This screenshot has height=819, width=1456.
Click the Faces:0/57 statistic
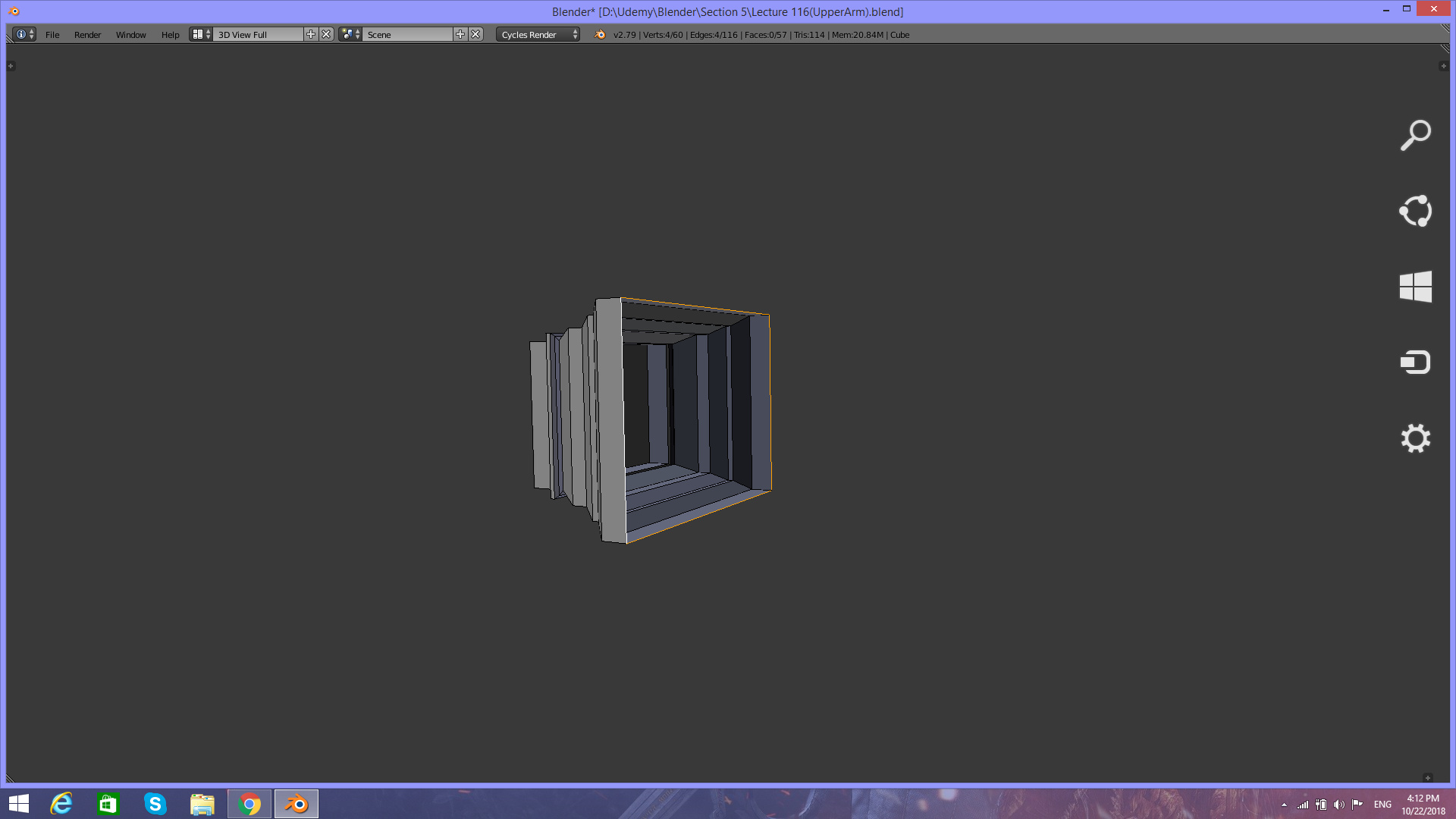(766, 35)
